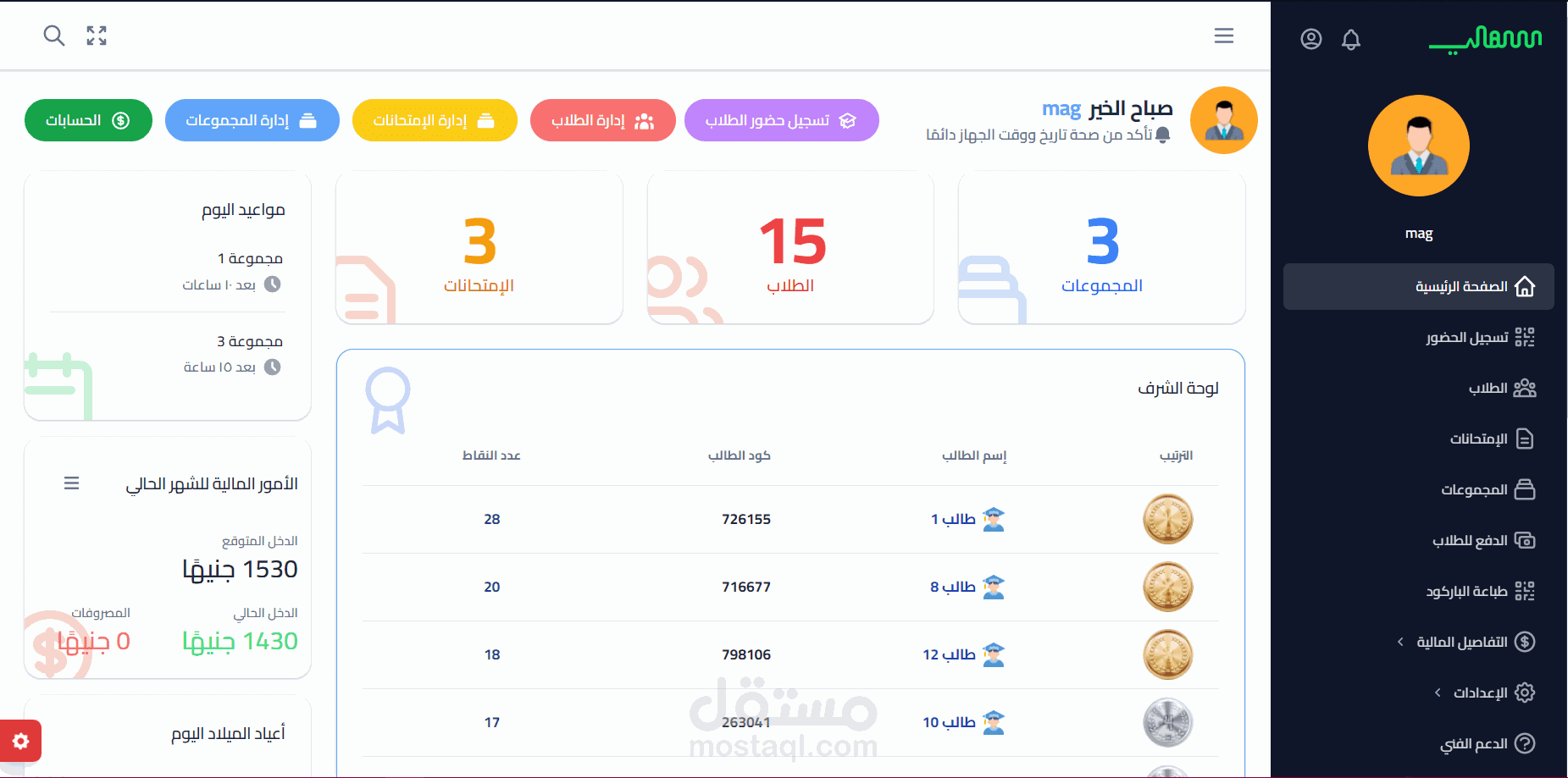The height and width of the screenshot is (778, 1568).
Task: Click the الترتيب column header
Action: [1177, 455]
